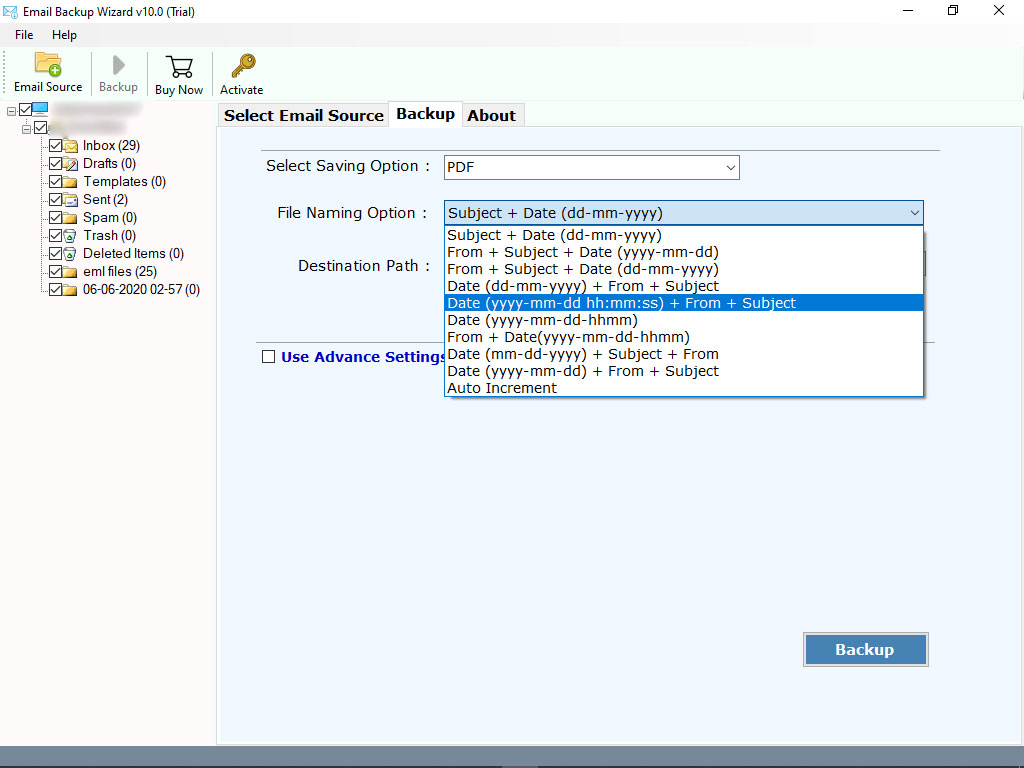Choose Date (yyyy-mm-dd-hhmm) option
This screenshot has width=1024, height=768.
click(x=684, y=320)
